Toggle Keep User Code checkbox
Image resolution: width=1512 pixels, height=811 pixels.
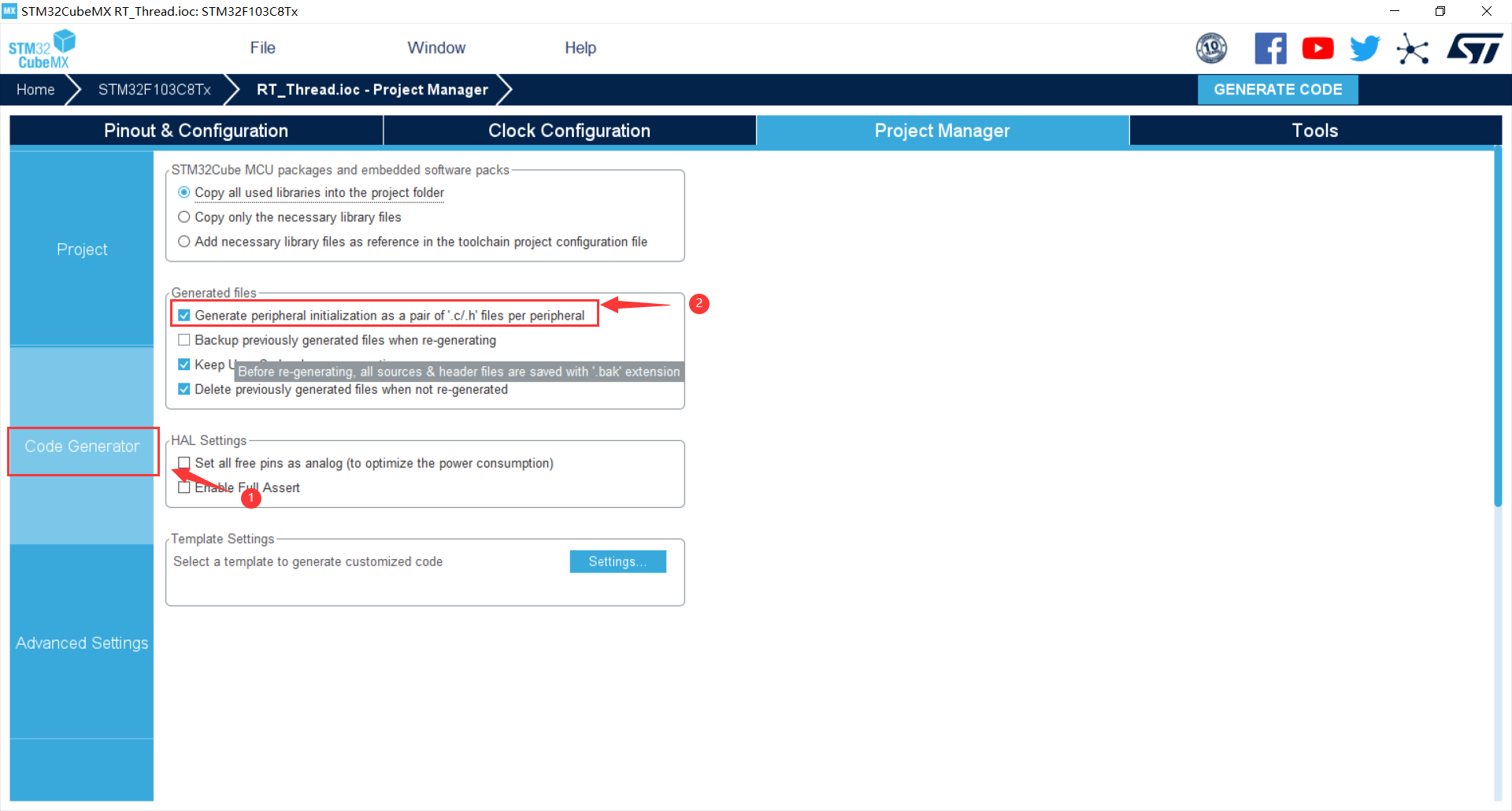(183, 365)
